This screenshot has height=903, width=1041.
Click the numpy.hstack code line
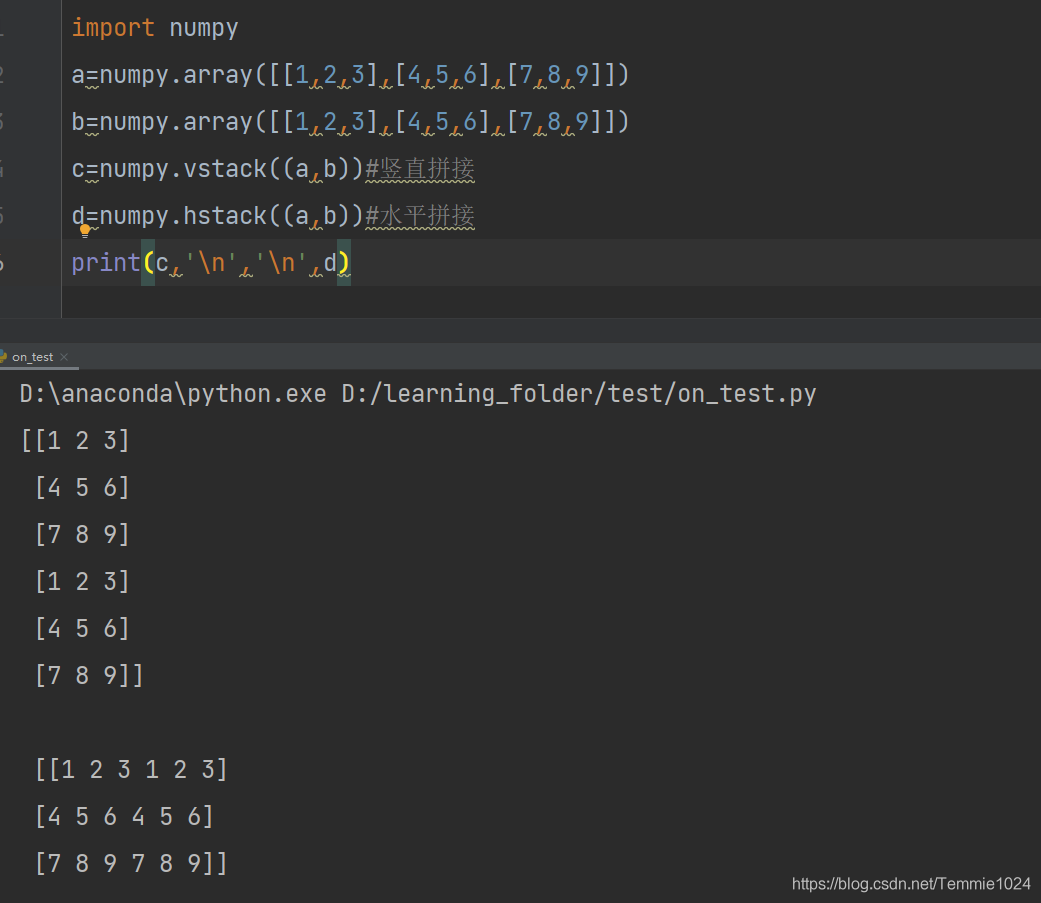(x=273, y=216)
